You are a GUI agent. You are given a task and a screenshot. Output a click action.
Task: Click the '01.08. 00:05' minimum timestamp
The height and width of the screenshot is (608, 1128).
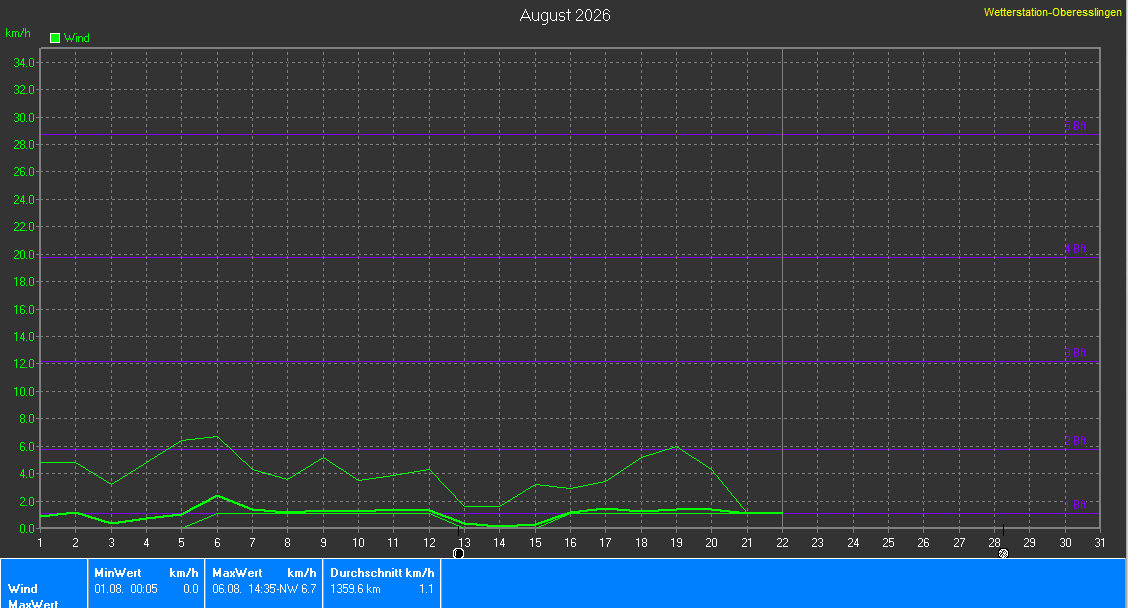(x=126, y=589)
